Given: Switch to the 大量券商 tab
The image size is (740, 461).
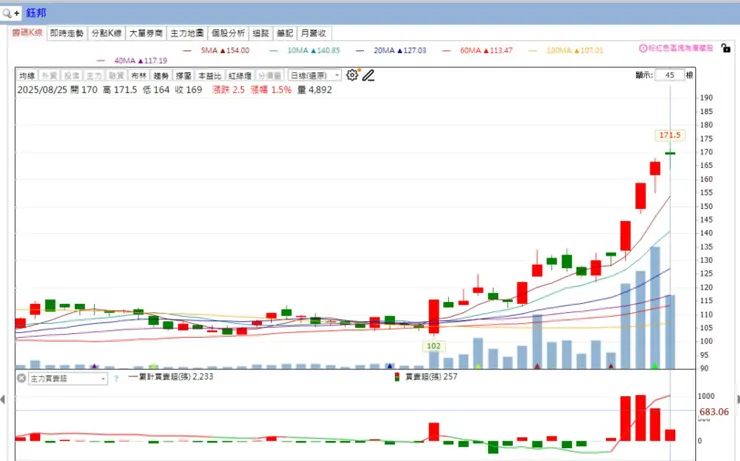Looking at the screenshot, I should click(x=146, y=33).
